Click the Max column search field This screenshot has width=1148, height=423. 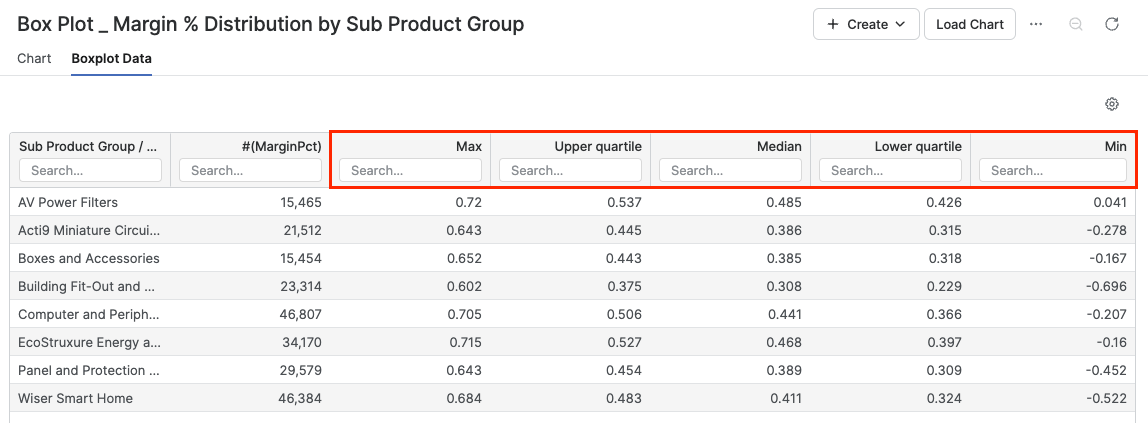point(410,171)
